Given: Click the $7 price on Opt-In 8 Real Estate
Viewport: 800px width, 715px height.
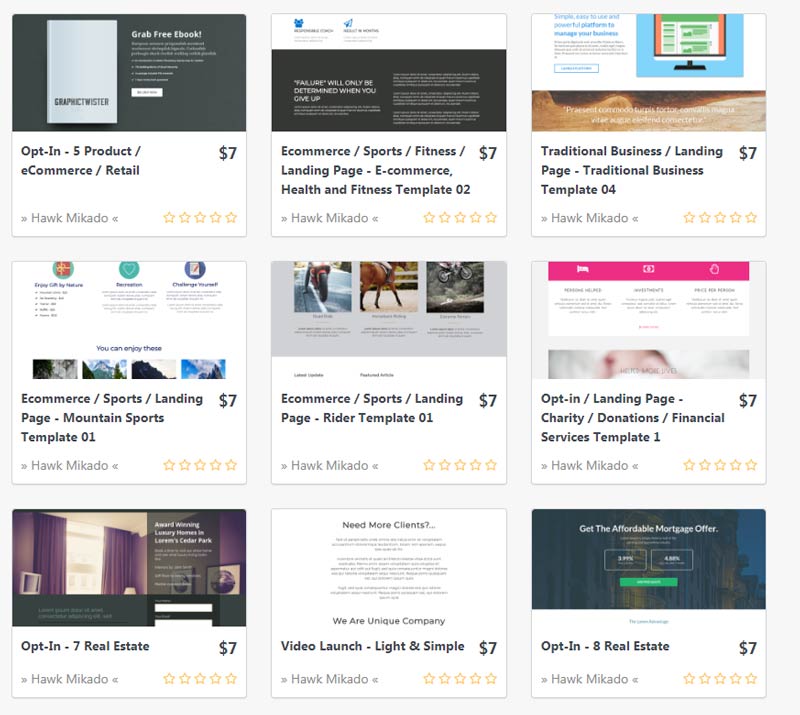Looking at the screenshot, I should tap(748, 648).
